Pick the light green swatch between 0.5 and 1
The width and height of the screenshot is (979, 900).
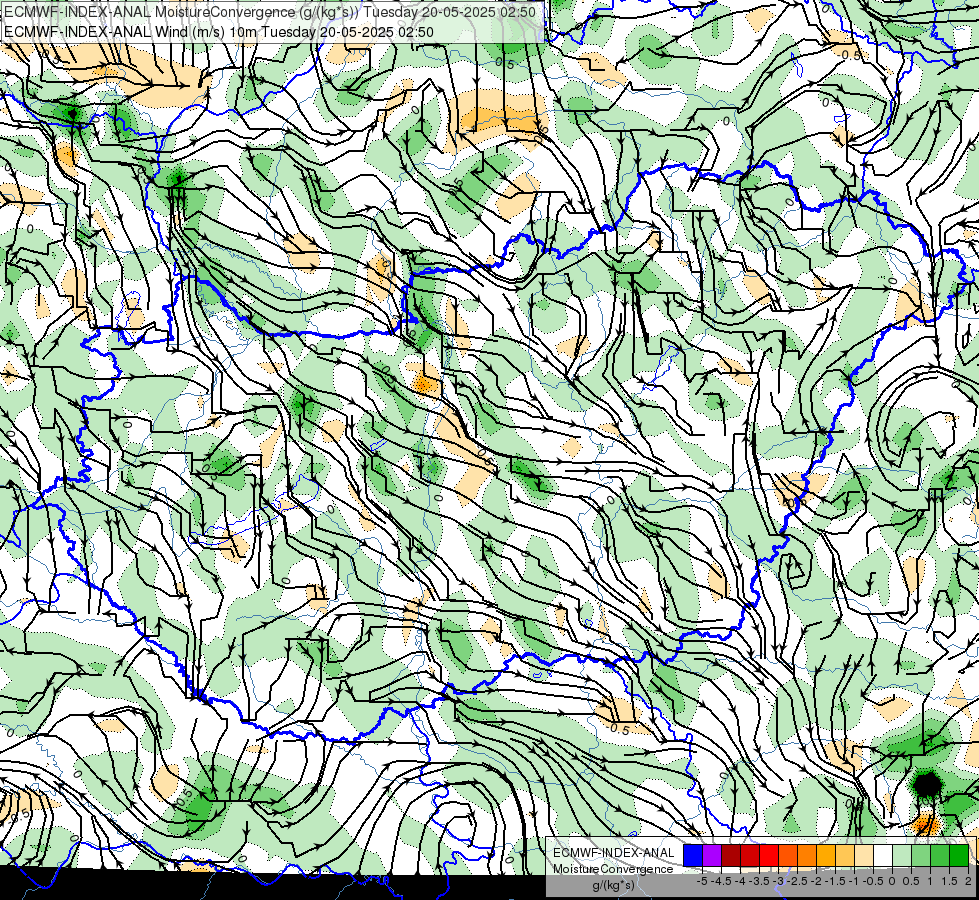click(x=921, y=855)
